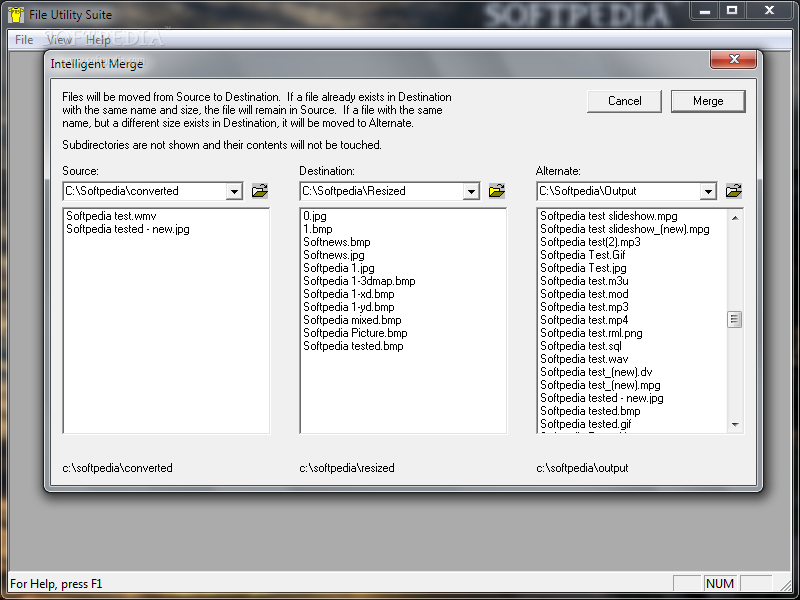Select 'Softpedia tested.bmp' in Destination list

353,346
